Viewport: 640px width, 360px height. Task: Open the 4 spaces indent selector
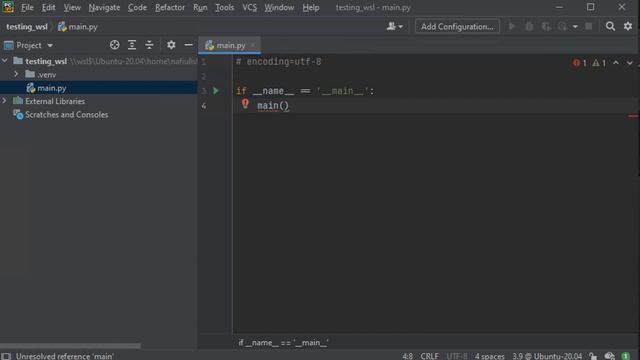(x=489, y=356)
